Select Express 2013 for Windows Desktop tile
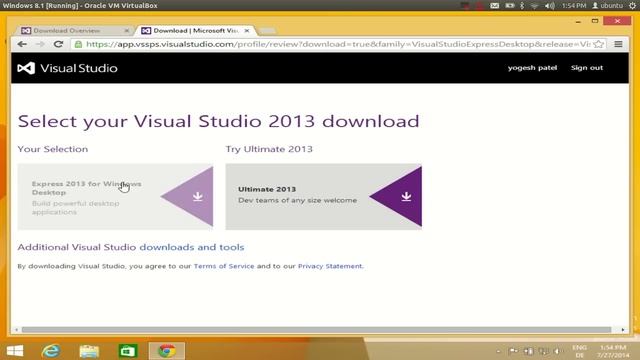Image resolution: width=640 pixels, height=360 pixels. pos(115,197)
